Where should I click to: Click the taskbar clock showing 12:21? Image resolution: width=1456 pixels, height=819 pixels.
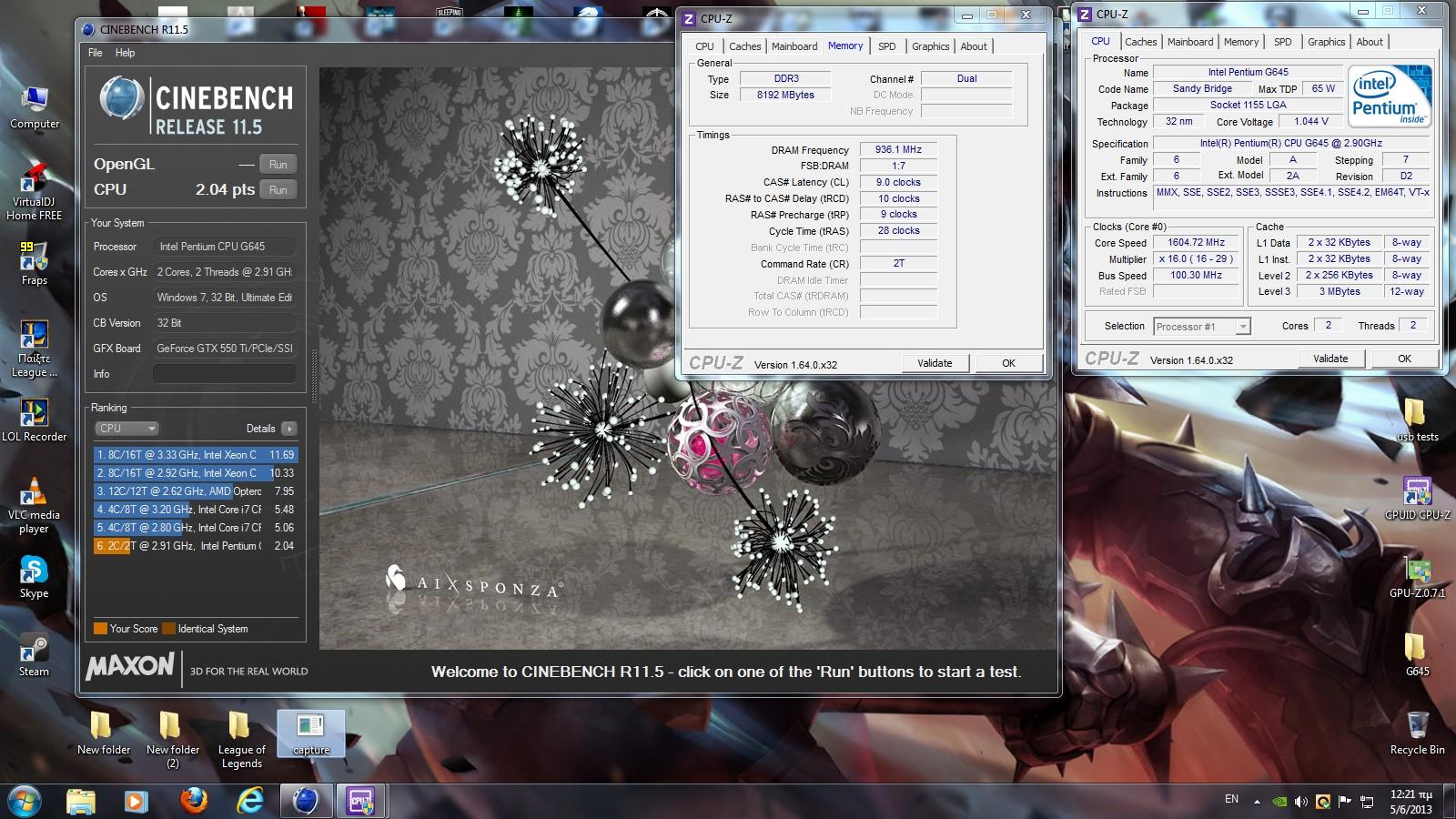(1410, 802)
